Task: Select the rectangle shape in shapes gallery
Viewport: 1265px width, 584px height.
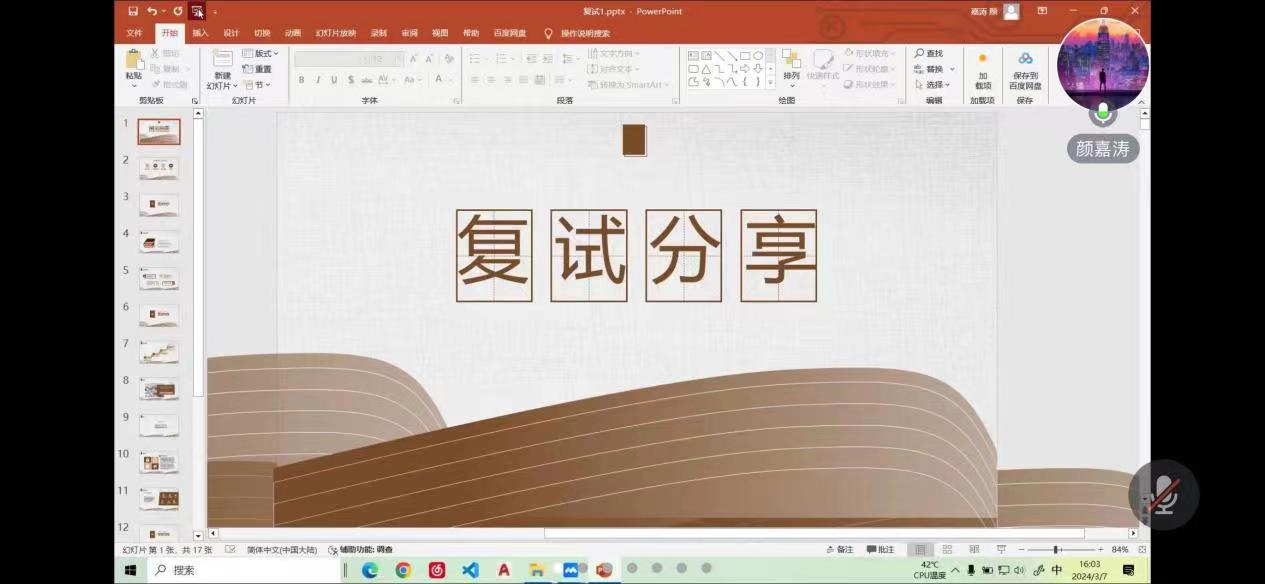Action: click(x=745, y=56)
